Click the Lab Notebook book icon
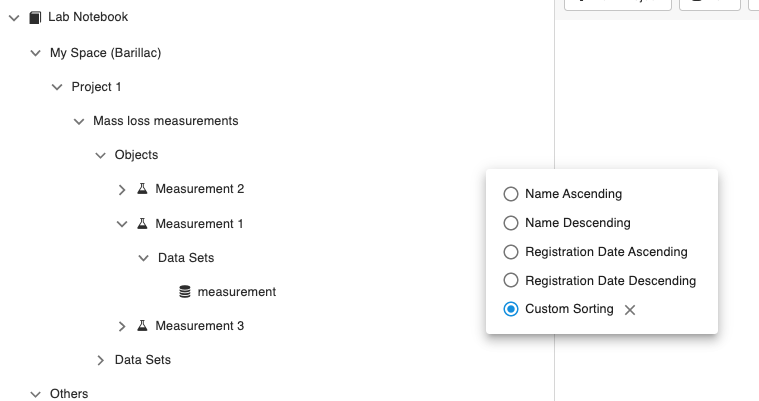The height and width of the screenshot is (401, 759). tap(35, 17)
